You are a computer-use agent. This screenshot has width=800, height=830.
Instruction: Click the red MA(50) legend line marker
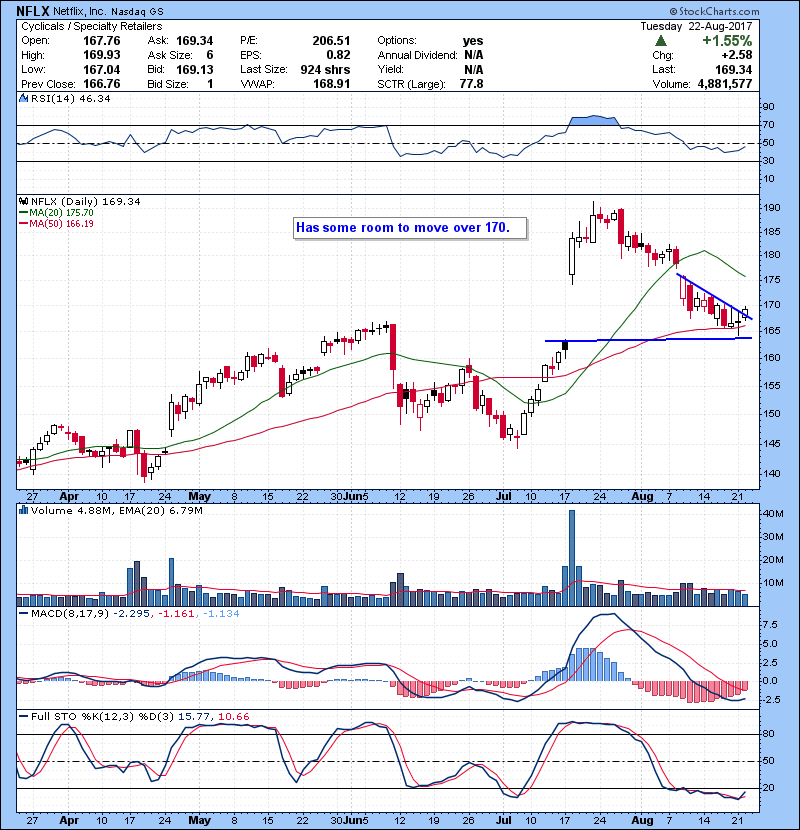[23, 224]
